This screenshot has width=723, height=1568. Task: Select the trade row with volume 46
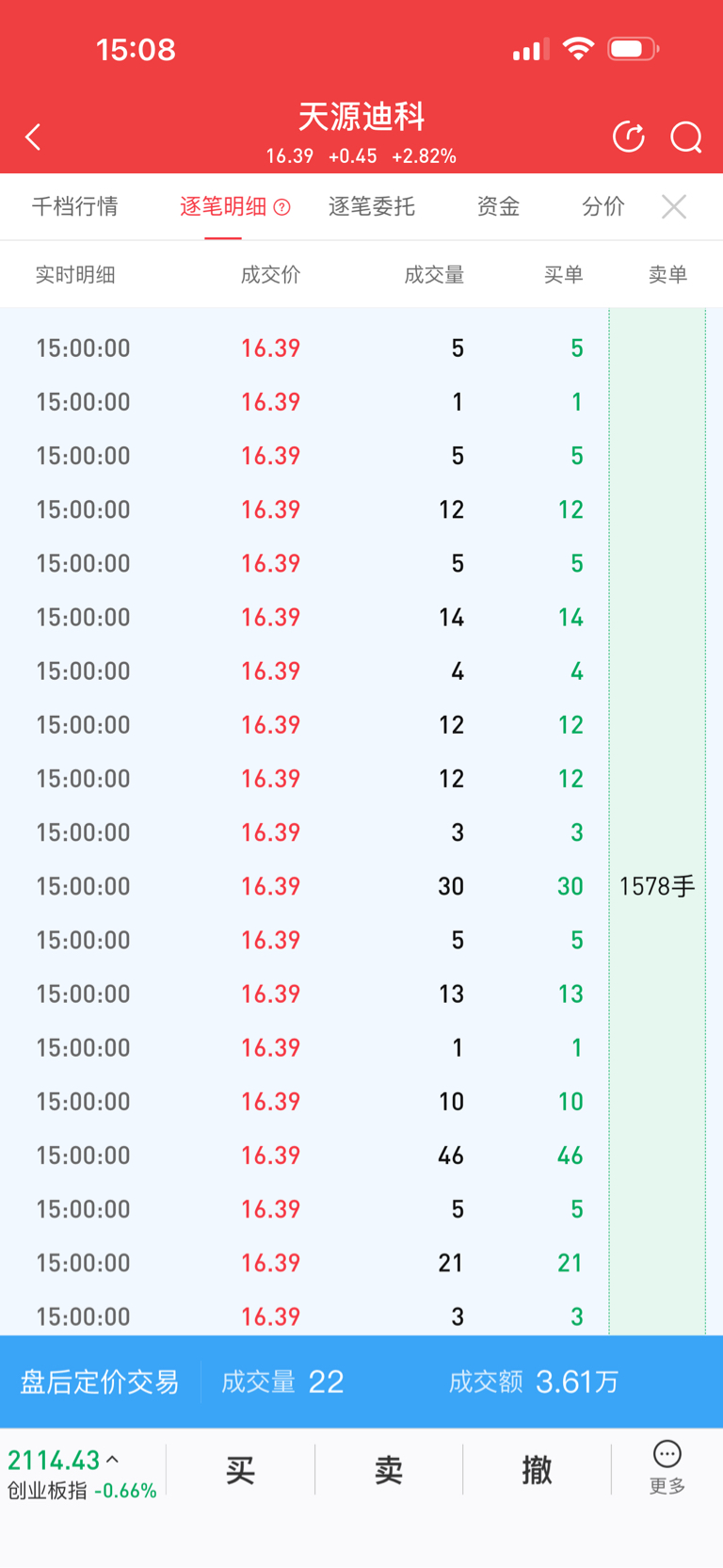(361, 1156)
